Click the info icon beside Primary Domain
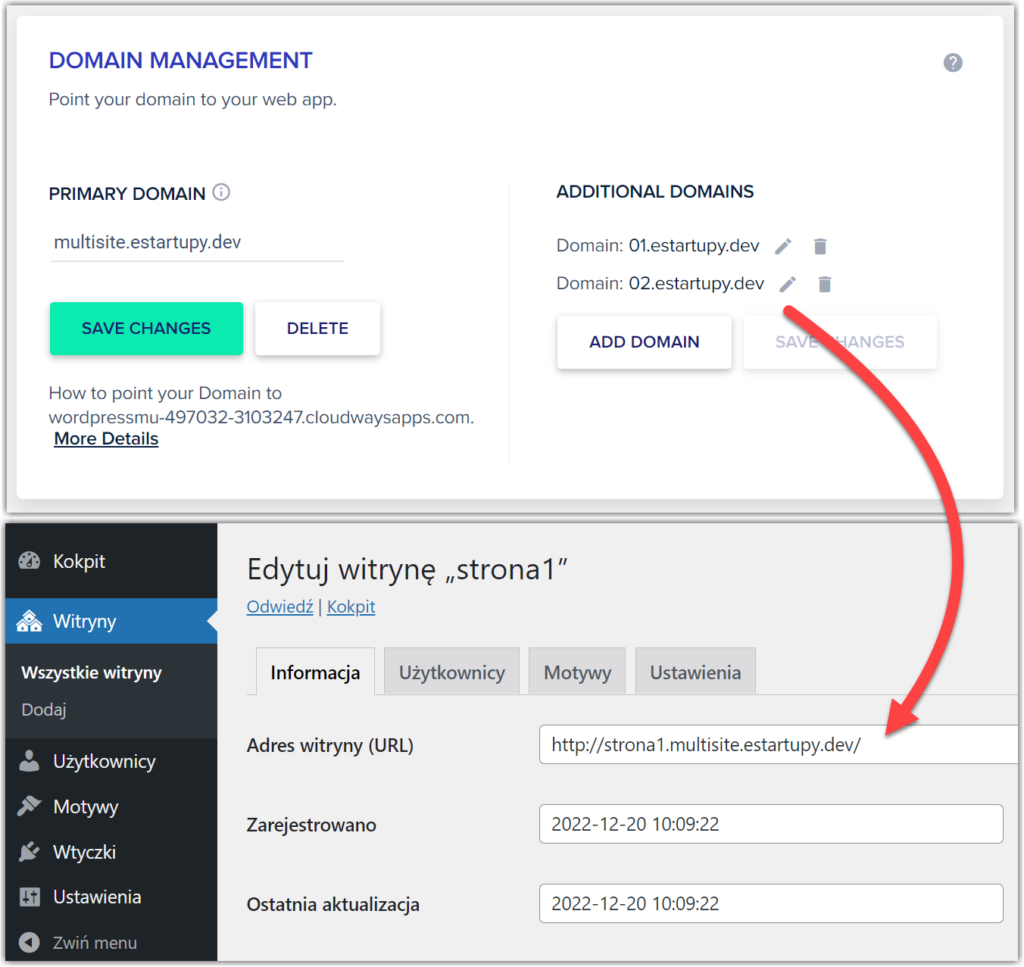This screenshot has height=967, width=1024. coord(221,193)
